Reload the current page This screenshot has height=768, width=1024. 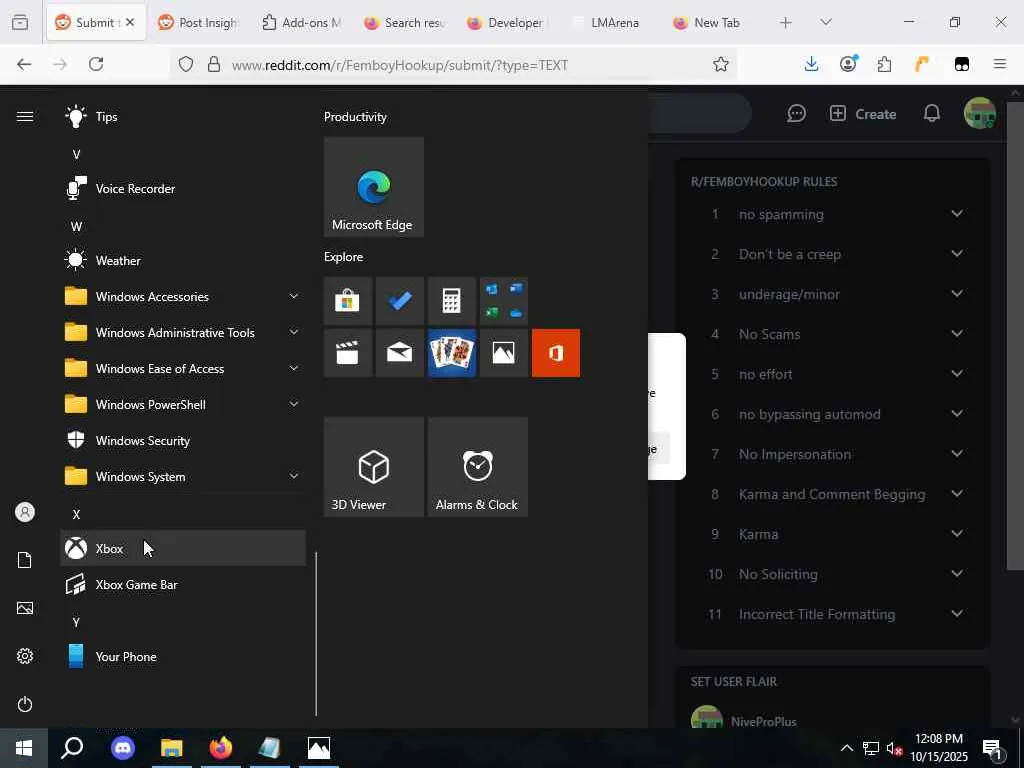[x=96, y=64]
